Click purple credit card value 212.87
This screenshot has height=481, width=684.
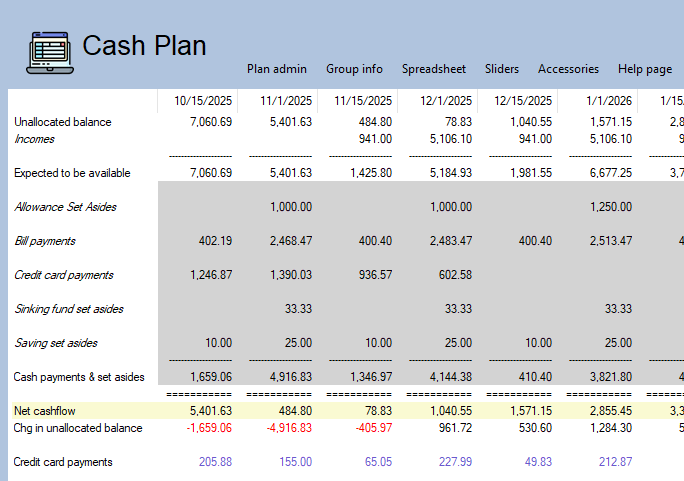click(x=616, y=462)
